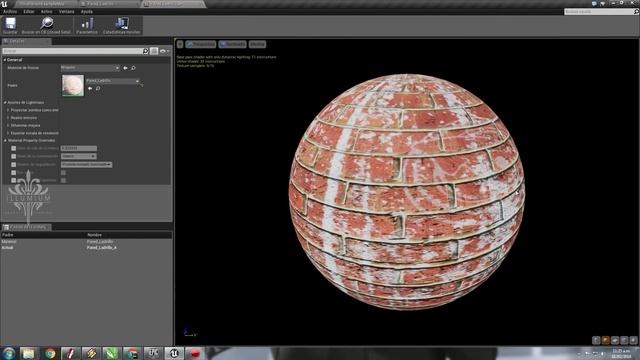Screen dimensions: 640x360
Task: Open eye view-options dropdown in Detalles
Action: 164,51
